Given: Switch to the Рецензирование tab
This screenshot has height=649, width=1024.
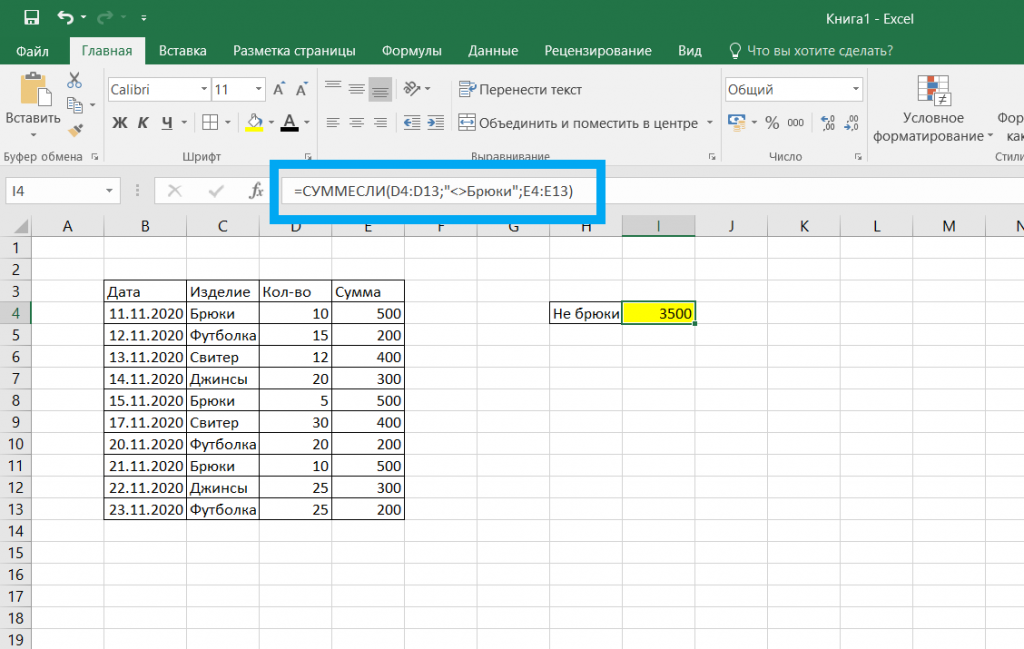Looking at the screenshot, I should pos(598,51).
